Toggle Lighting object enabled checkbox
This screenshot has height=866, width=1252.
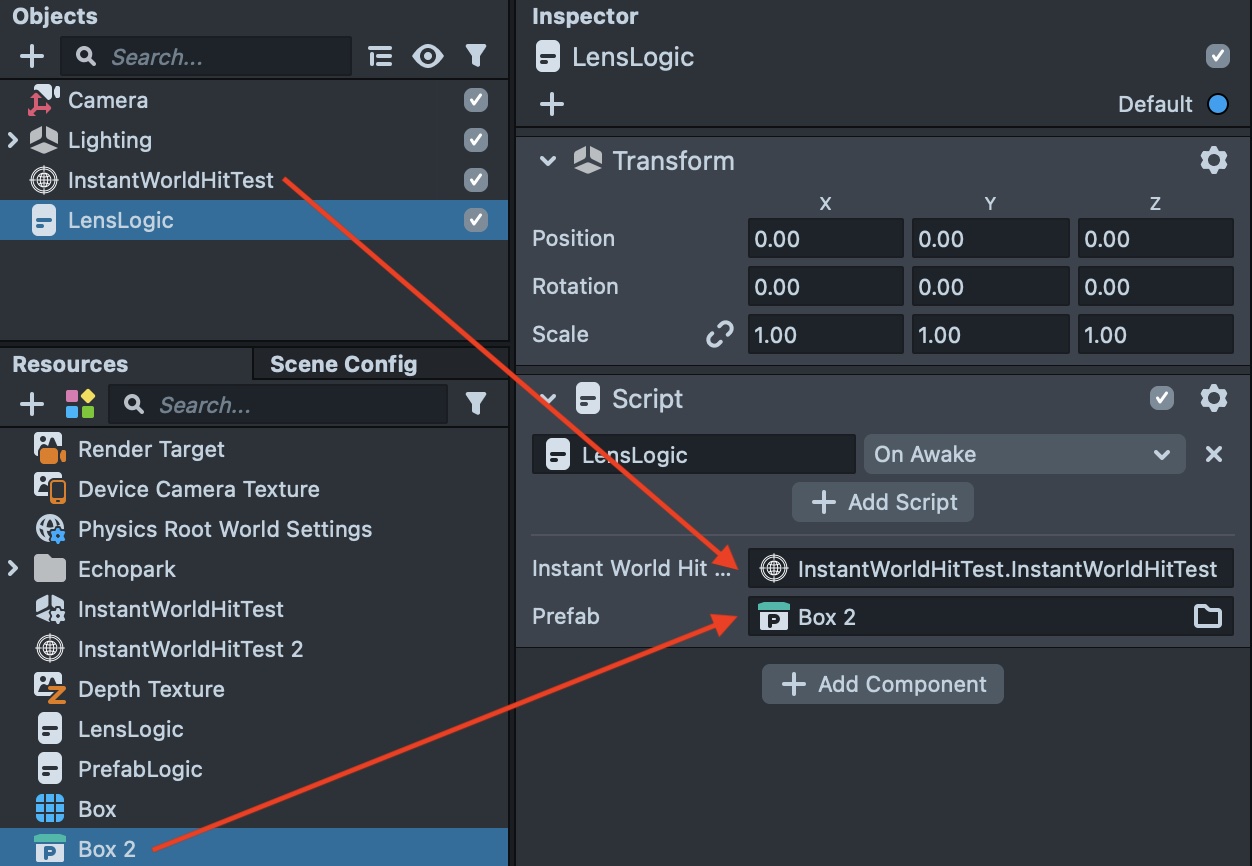click(x=476, y=140)
